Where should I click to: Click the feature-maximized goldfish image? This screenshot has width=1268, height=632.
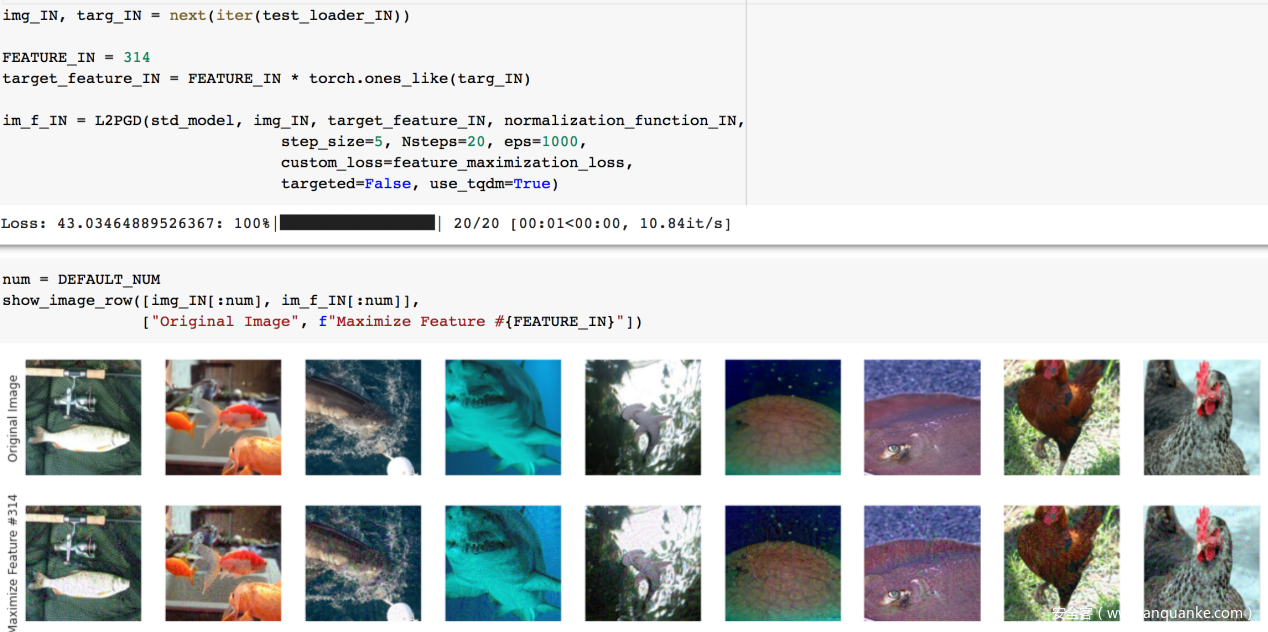(223, 563)
